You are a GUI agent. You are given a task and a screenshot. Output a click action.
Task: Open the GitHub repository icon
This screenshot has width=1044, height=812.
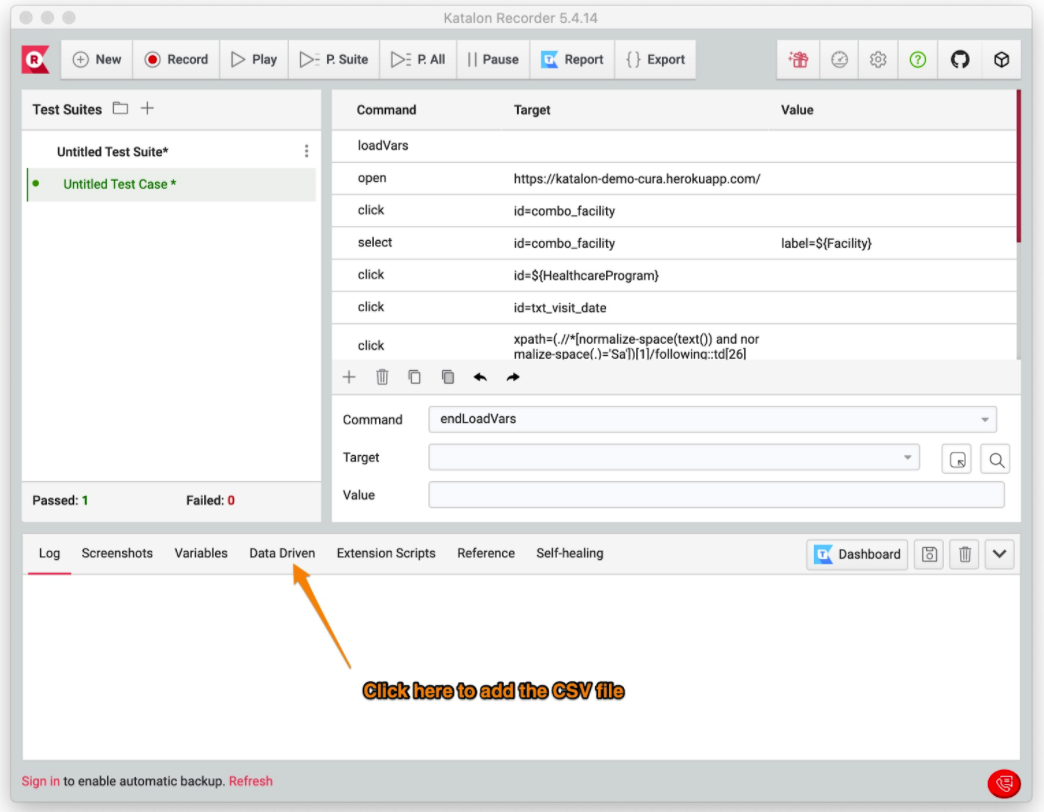point(960,59)
